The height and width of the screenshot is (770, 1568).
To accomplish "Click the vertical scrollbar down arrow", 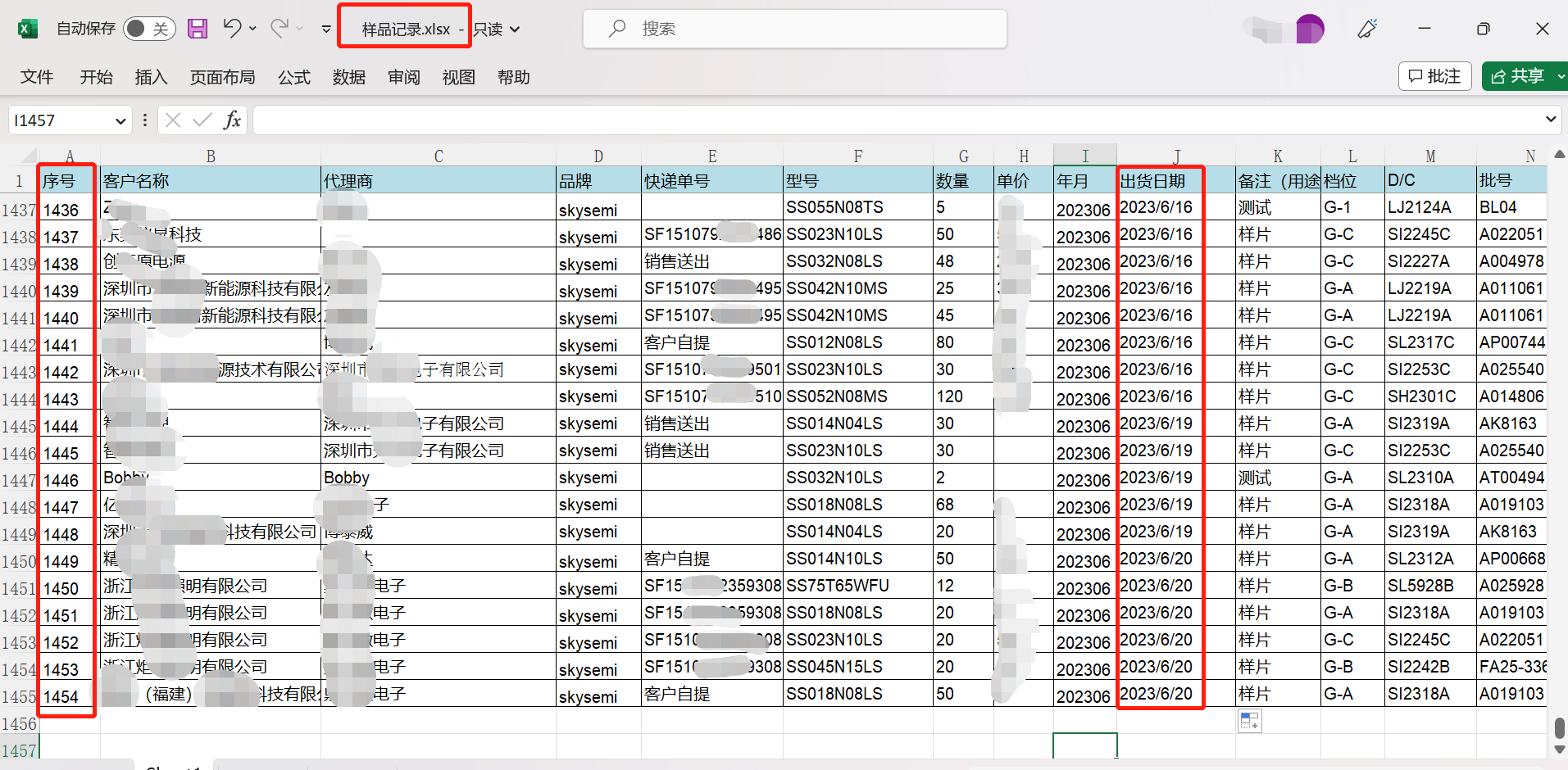I will coord(1560,750).
